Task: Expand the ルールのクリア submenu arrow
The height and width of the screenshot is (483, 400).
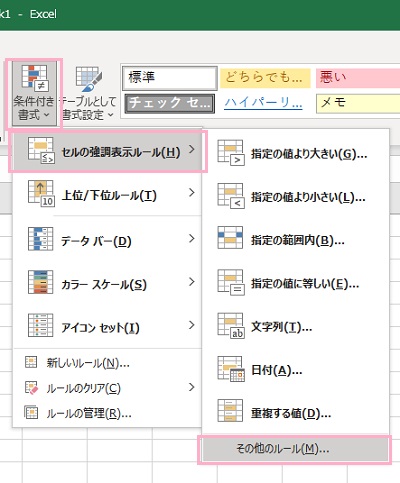Action: [191, 387]
